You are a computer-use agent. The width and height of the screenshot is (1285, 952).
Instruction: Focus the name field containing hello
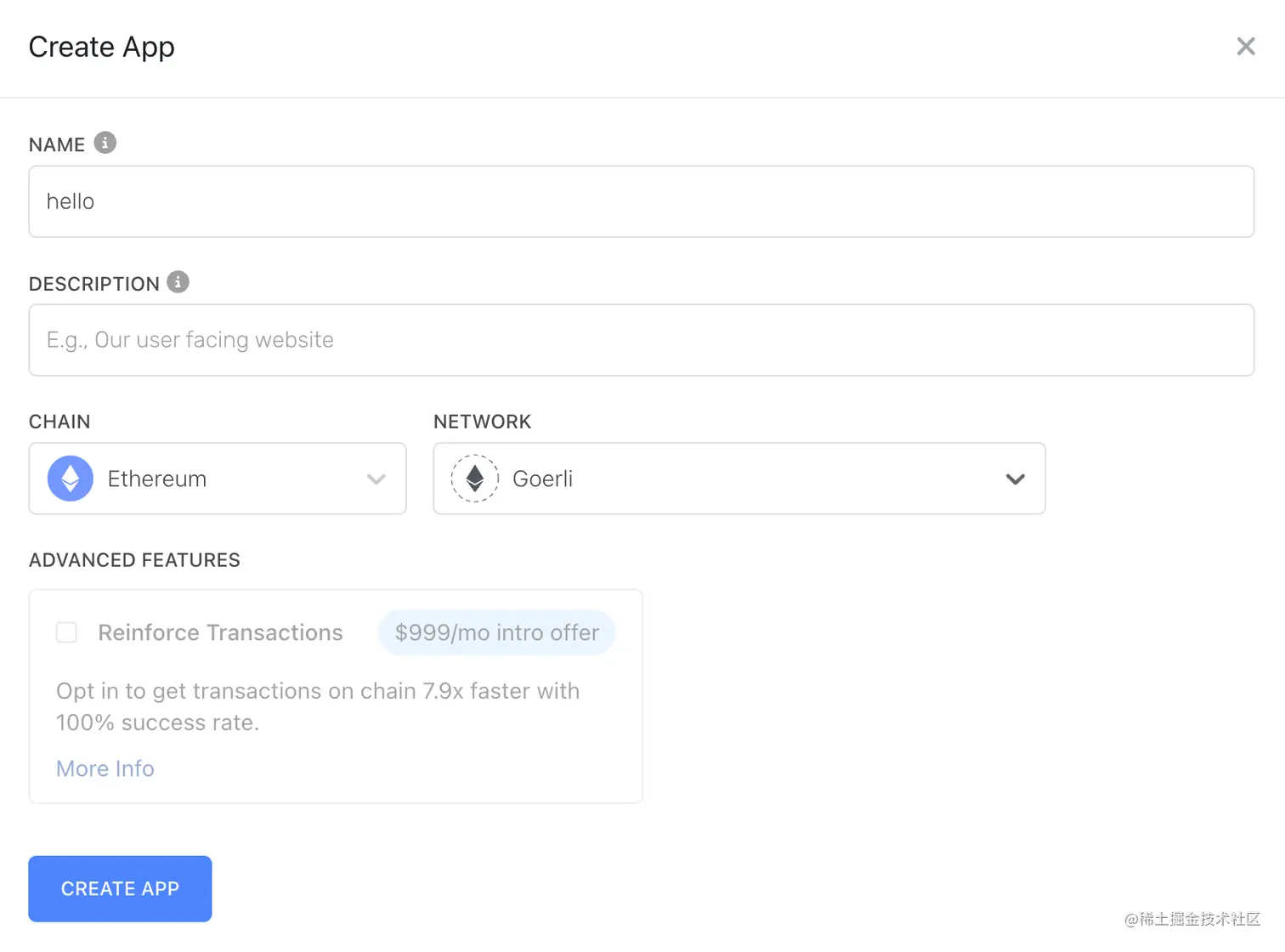(641, 201)
